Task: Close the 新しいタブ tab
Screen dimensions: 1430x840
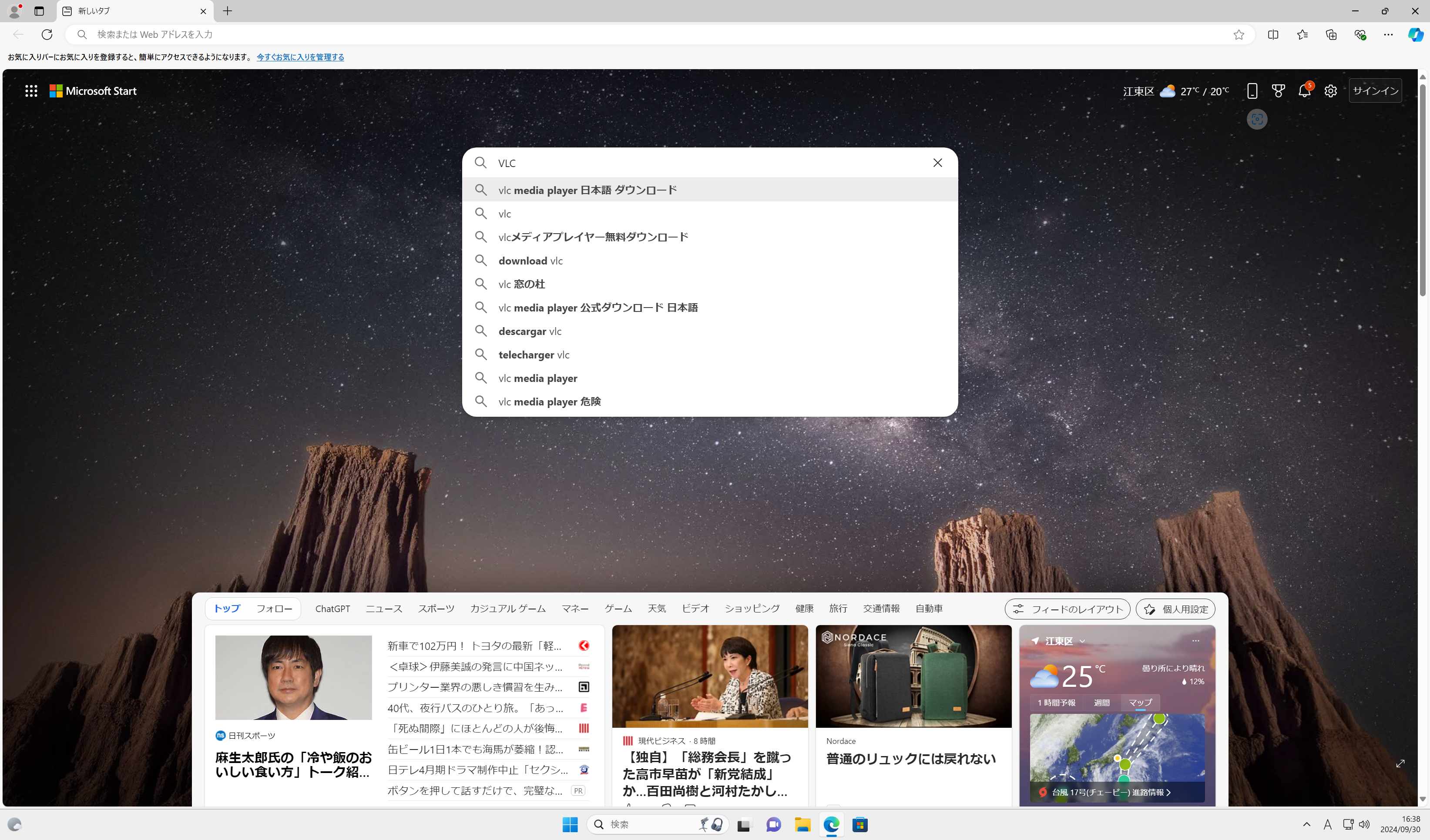Action: pos(203,11)
